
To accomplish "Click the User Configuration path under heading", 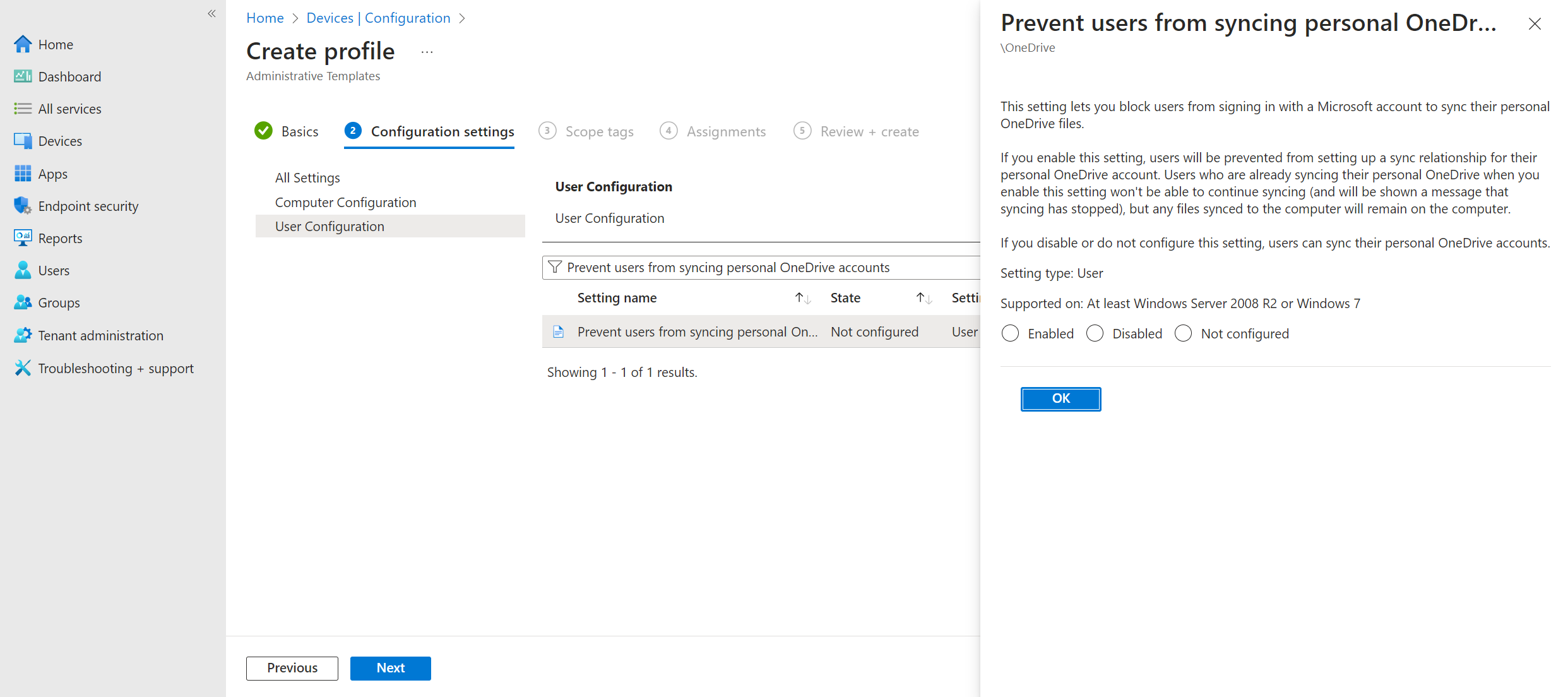I will coord(610,218).
